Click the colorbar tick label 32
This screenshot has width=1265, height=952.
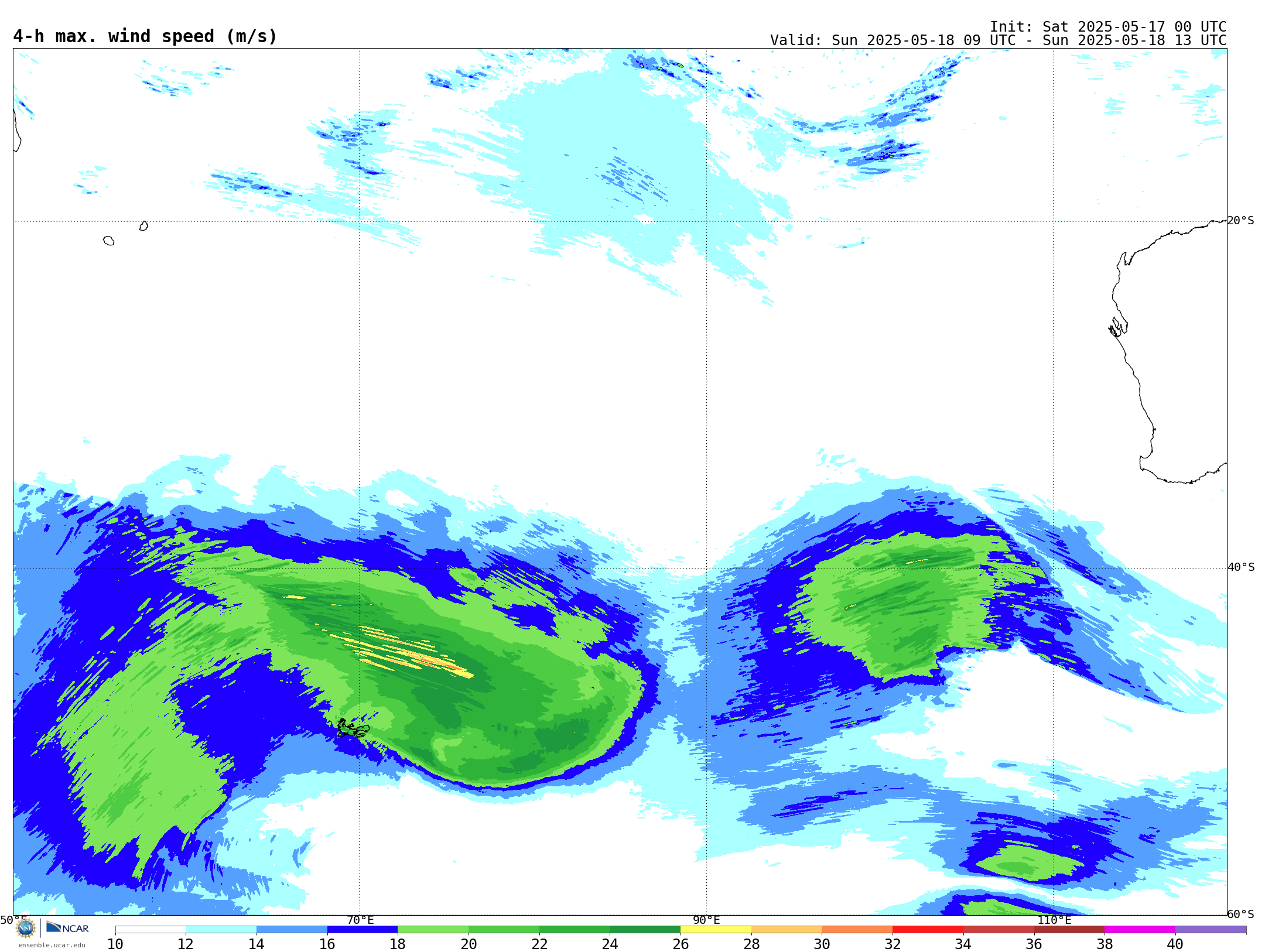[893, 944]
